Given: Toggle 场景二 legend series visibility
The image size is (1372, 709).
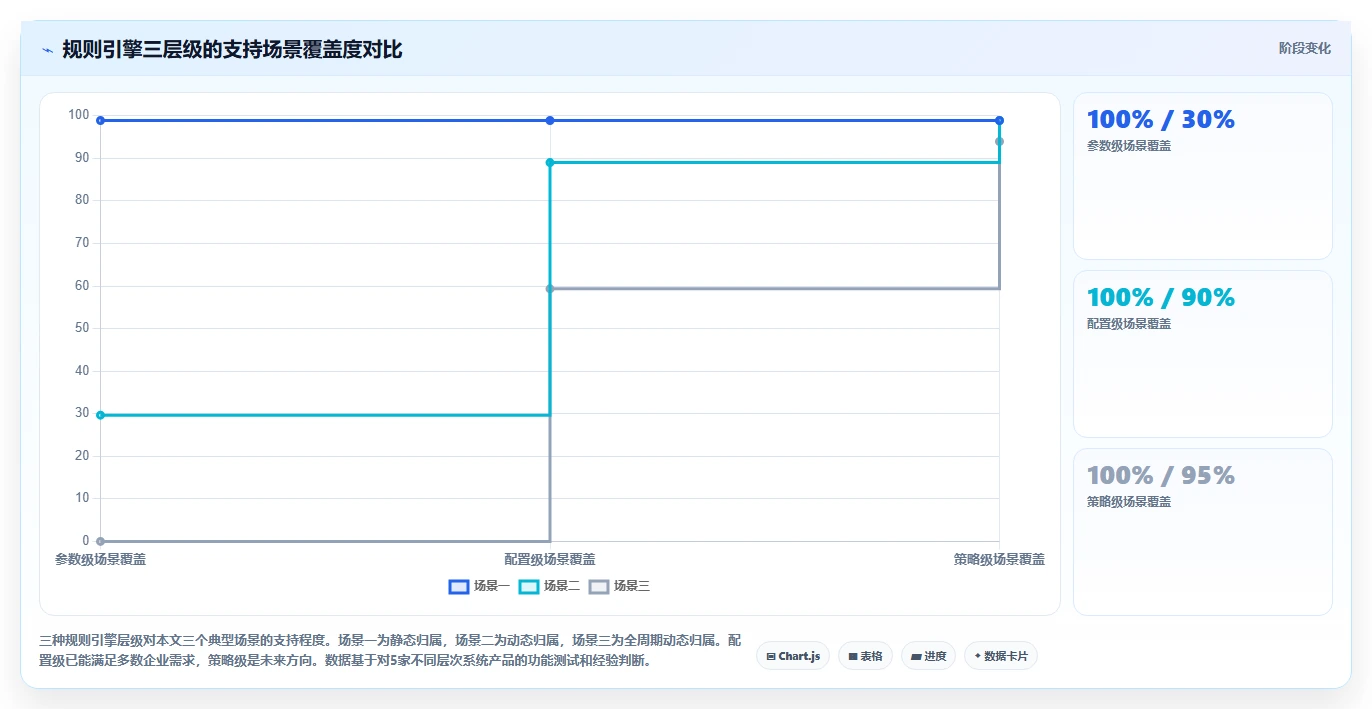Looking at the screenshot, I should pos(549,586).
